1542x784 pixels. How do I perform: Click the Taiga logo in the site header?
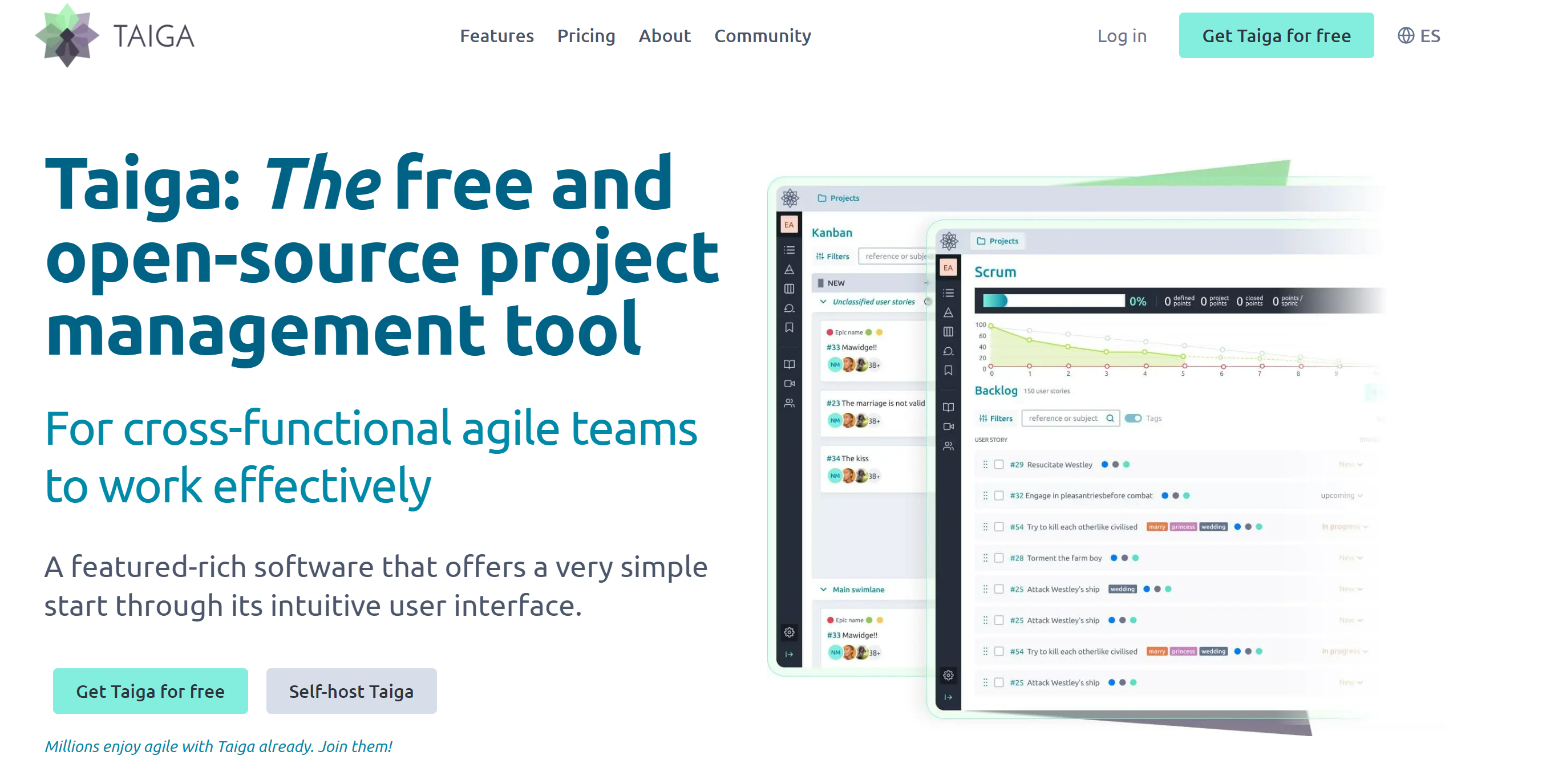(x=115, y=35)
